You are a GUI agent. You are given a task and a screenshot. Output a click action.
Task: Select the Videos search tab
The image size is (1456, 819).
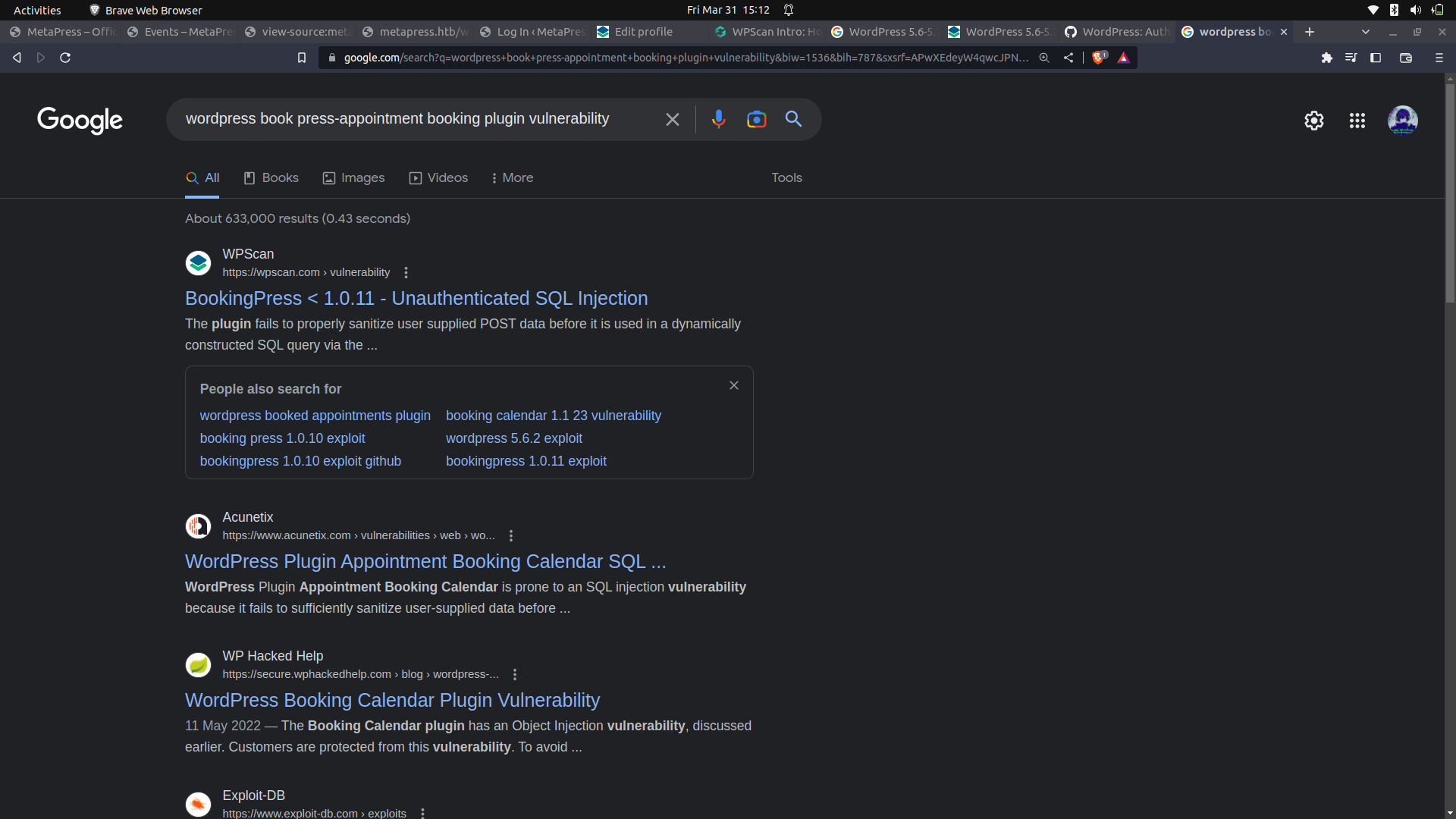coord(438,177)
